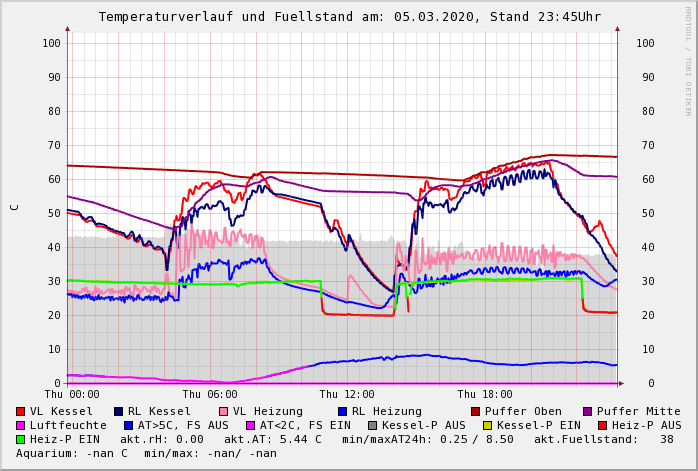Select the Puffer Oben legend swatch
The height and width of the screenshot is (471, 698).
pos(476,411)
